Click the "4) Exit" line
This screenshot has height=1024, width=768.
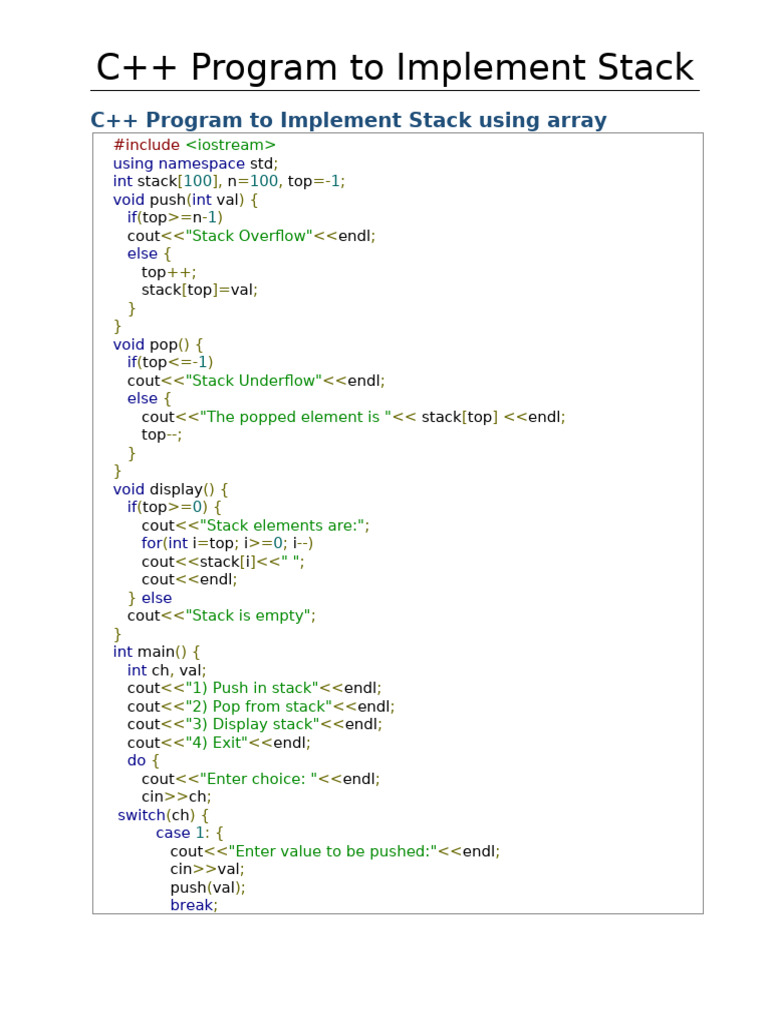pyautogui.click(x=219, y=743)
